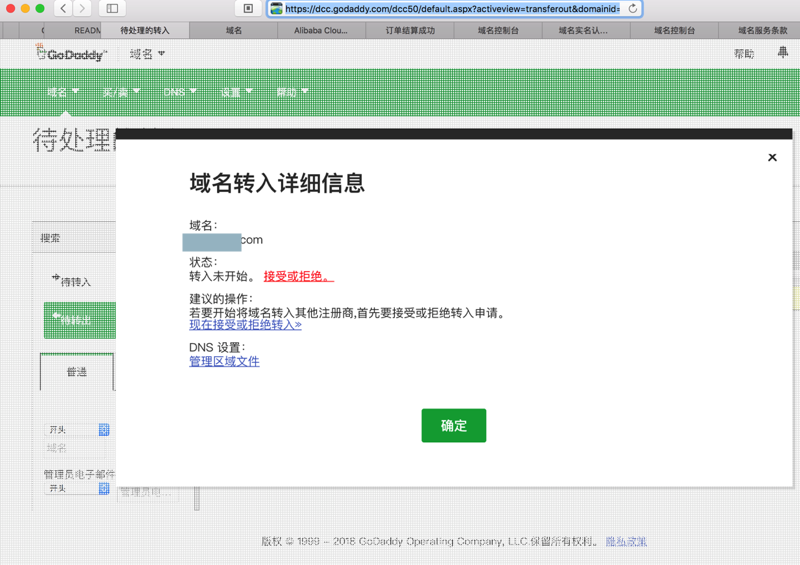Click 帮助 link in the top header

pyautogui.click(x=743, y=54)
